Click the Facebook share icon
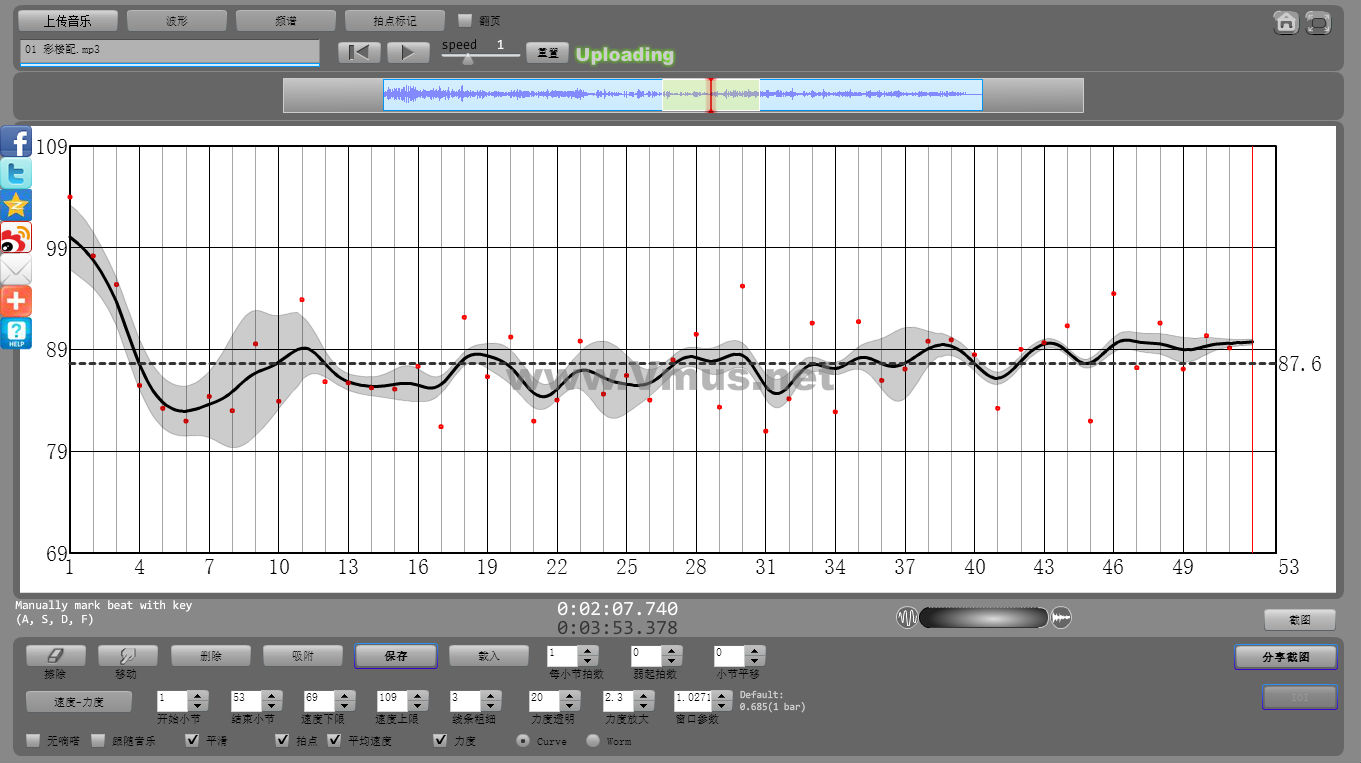1361x763 pixels. [16, 141]
